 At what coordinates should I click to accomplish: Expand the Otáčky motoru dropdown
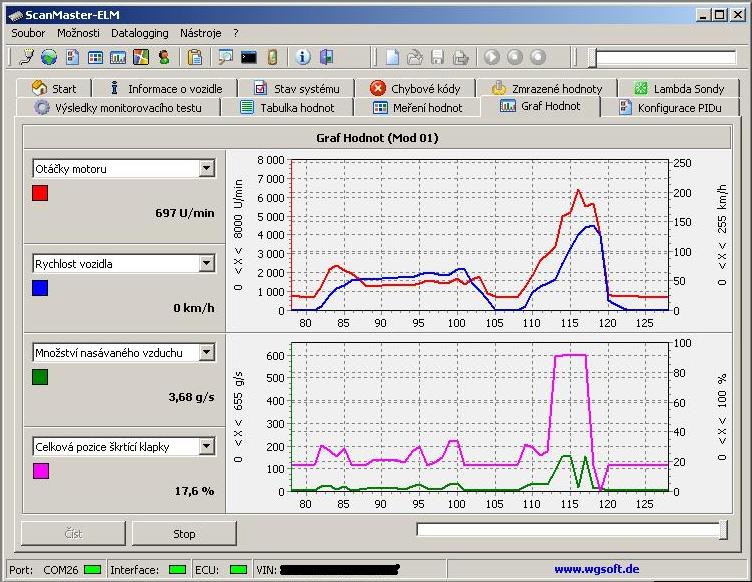[206, 169]
